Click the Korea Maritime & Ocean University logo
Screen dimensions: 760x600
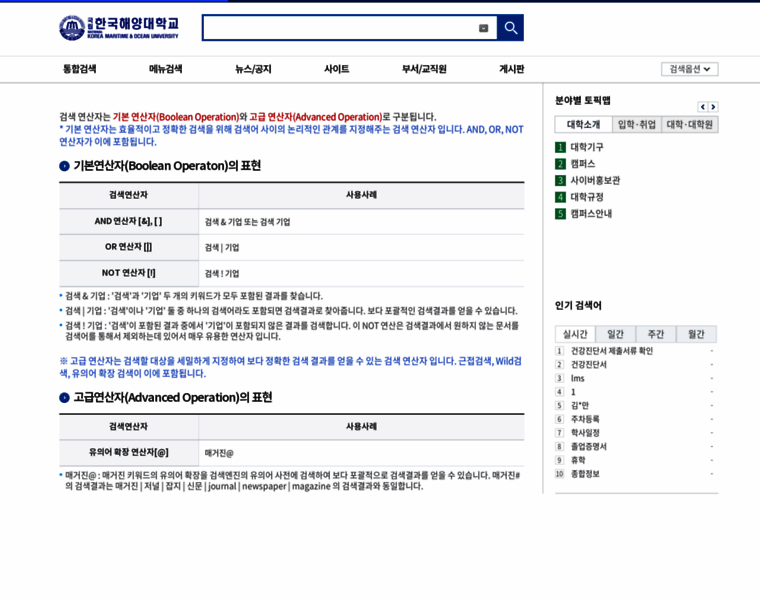[119, 28]
